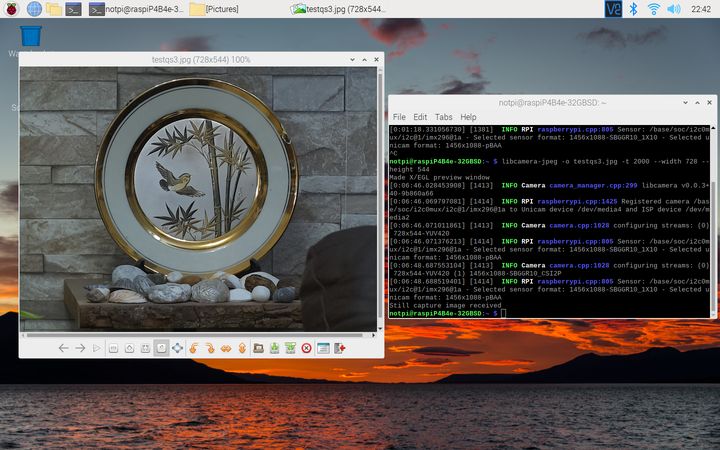The width and height of the screenshot is (720, 450).
Task: Start the slideshow in image viewer
Action: [x=96, y=349]
